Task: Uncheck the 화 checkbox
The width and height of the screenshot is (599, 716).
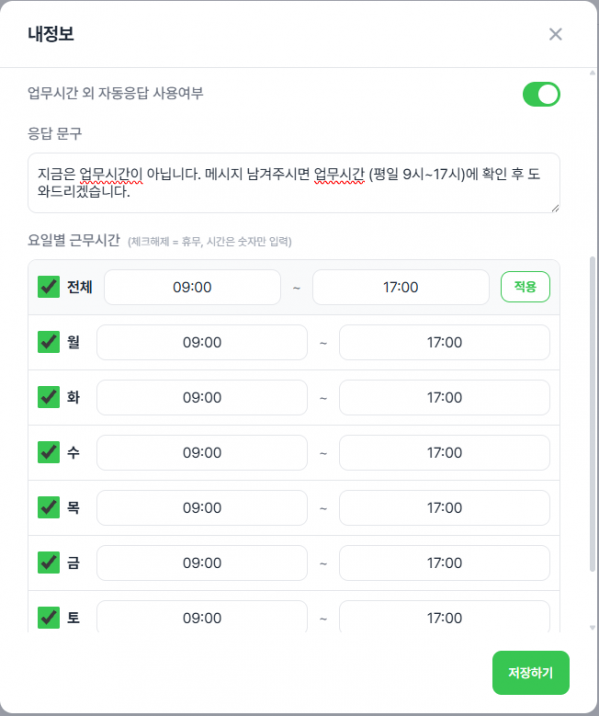Action: [x=48, y=397]
